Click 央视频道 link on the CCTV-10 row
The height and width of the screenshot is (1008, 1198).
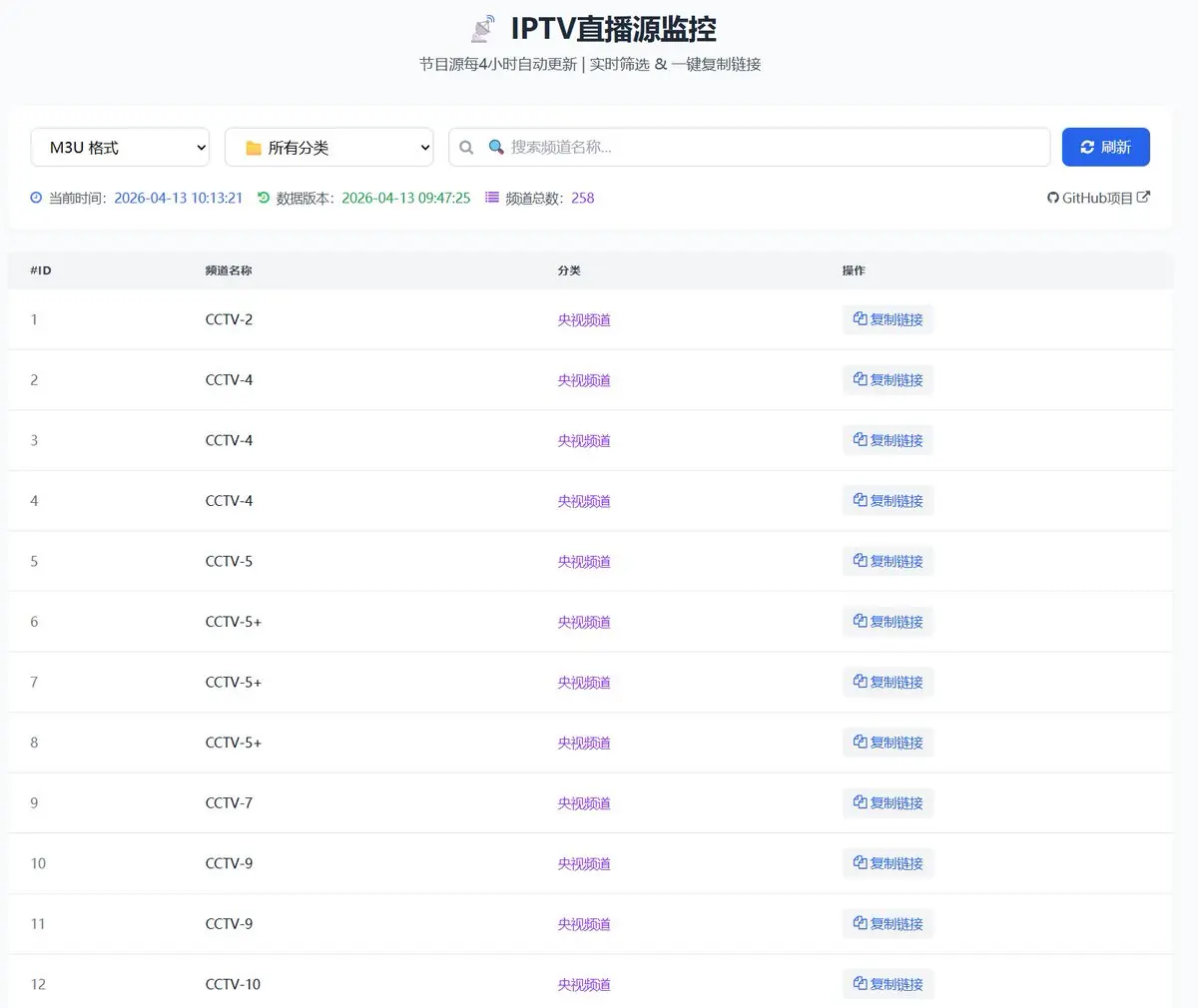pos(583,984)
